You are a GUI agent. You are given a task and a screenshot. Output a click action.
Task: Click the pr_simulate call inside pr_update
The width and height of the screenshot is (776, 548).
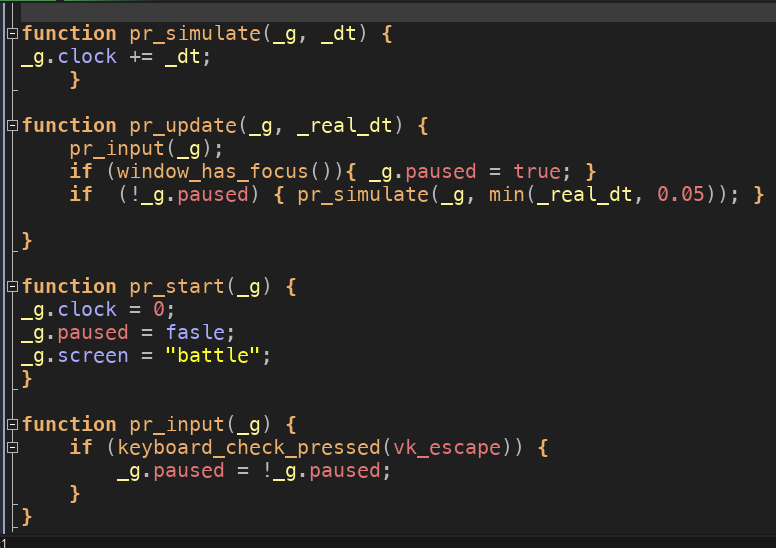[363, 195]
